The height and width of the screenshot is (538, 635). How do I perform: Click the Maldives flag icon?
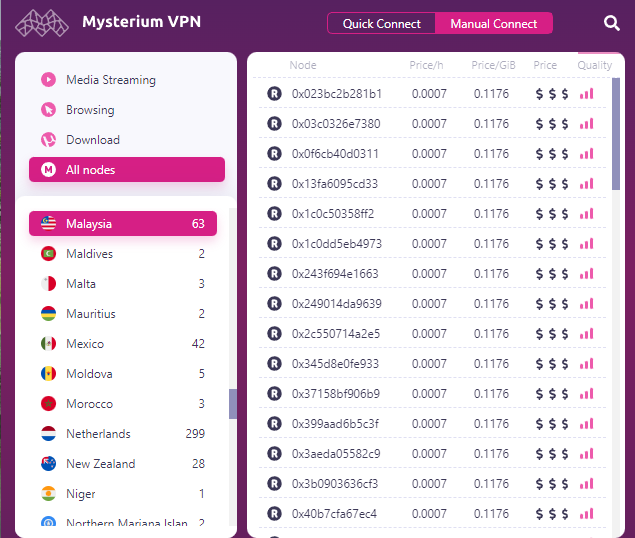click(x=49, y=254)
